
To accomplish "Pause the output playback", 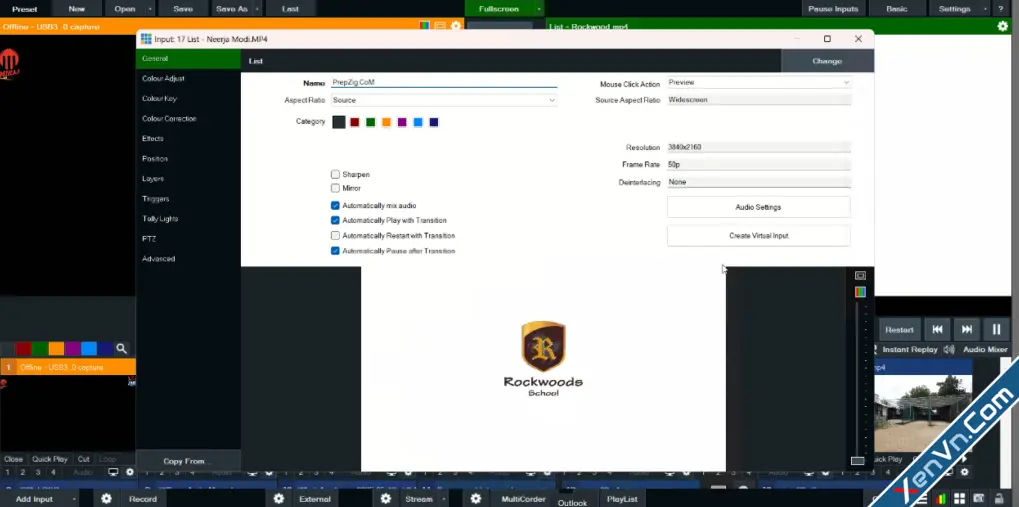I will (x=996, y=330).
